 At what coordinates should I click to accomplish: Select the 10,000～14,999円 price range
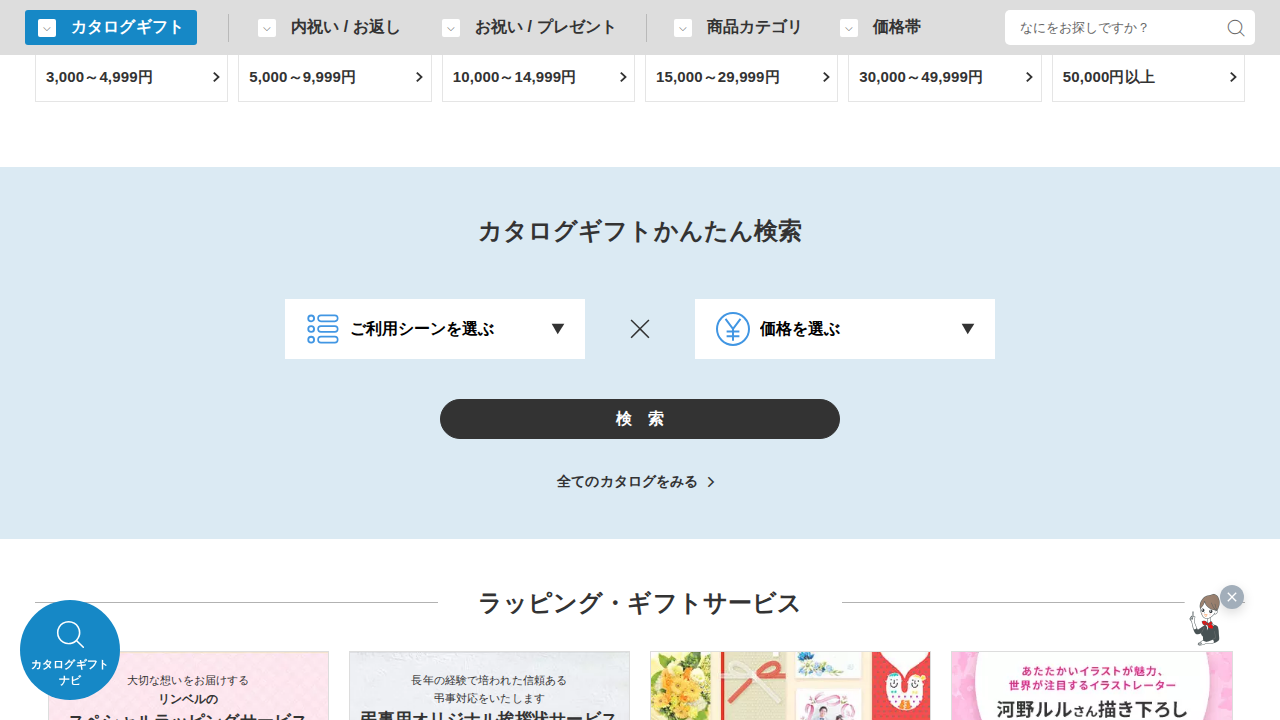pos(538,78)
